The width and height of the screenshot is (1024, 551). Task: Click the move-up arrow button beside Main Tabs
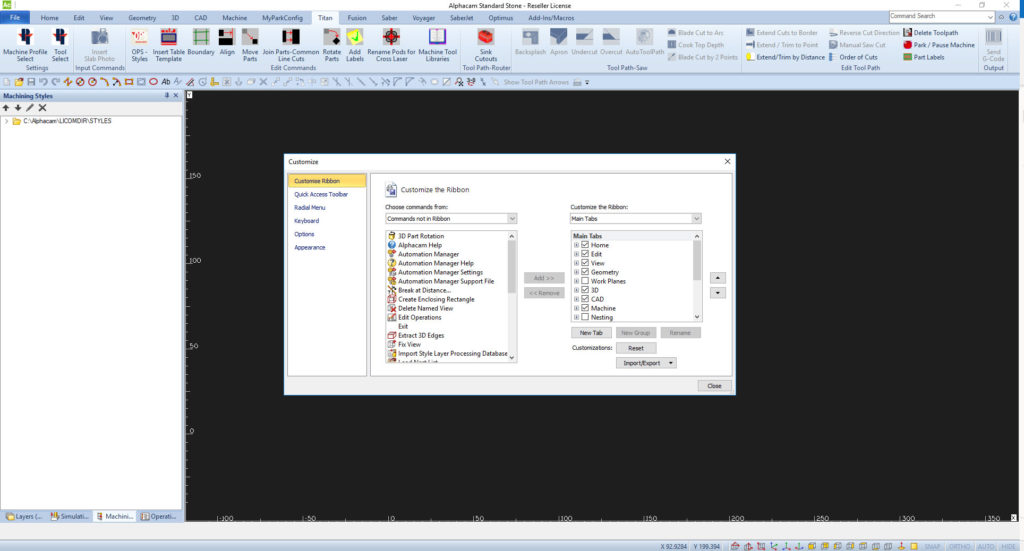(x=717, y=278)
